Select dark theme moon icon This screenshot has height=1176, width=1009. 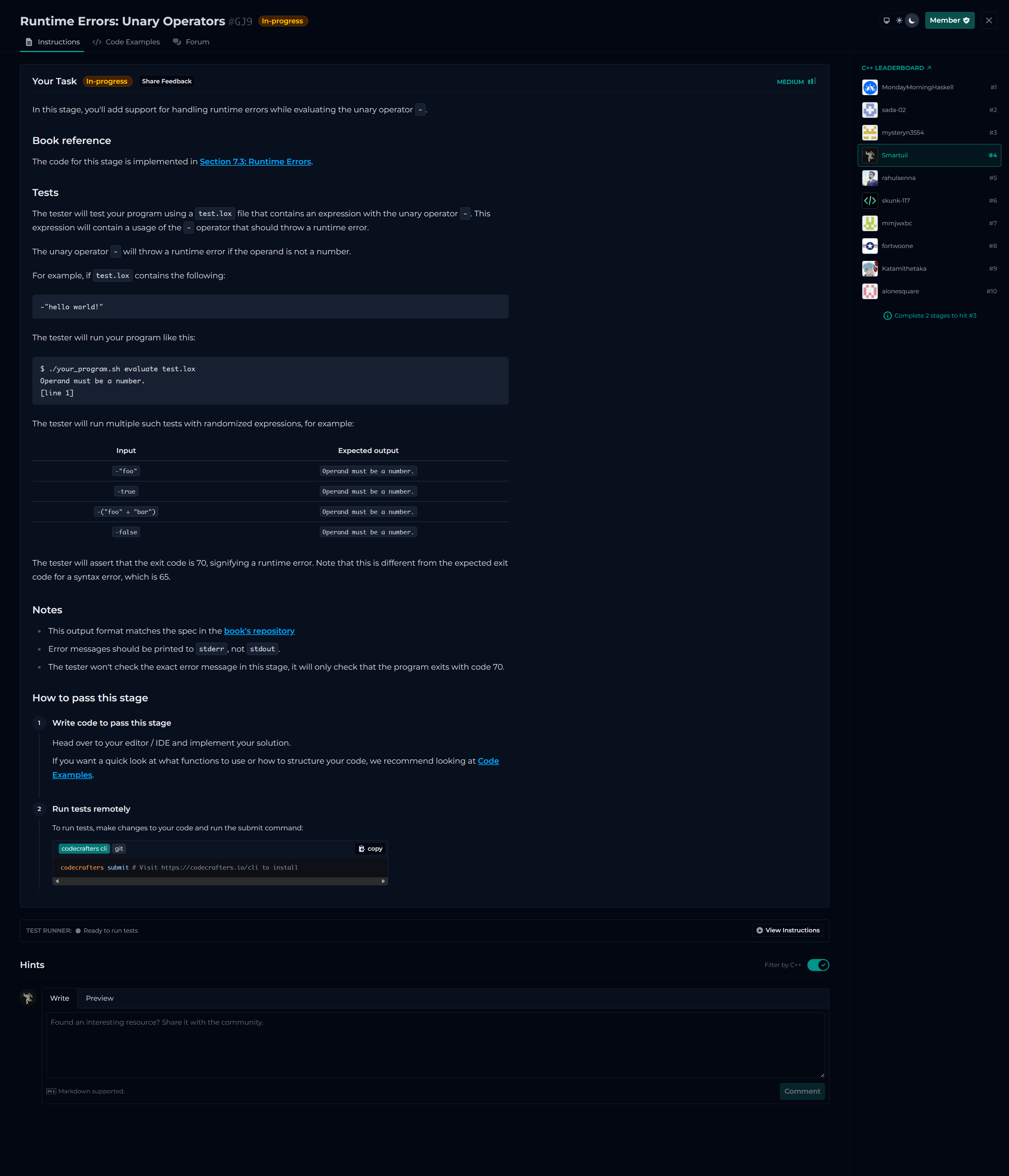pos(912,20)
